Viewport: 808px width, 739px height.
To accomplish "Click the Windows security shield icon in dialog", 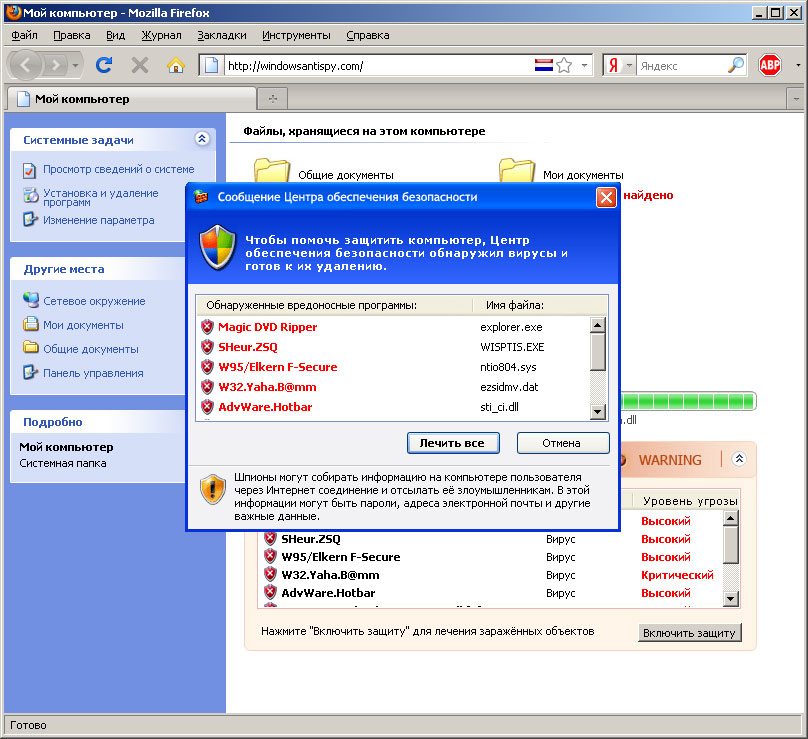I will pos(217,248).
